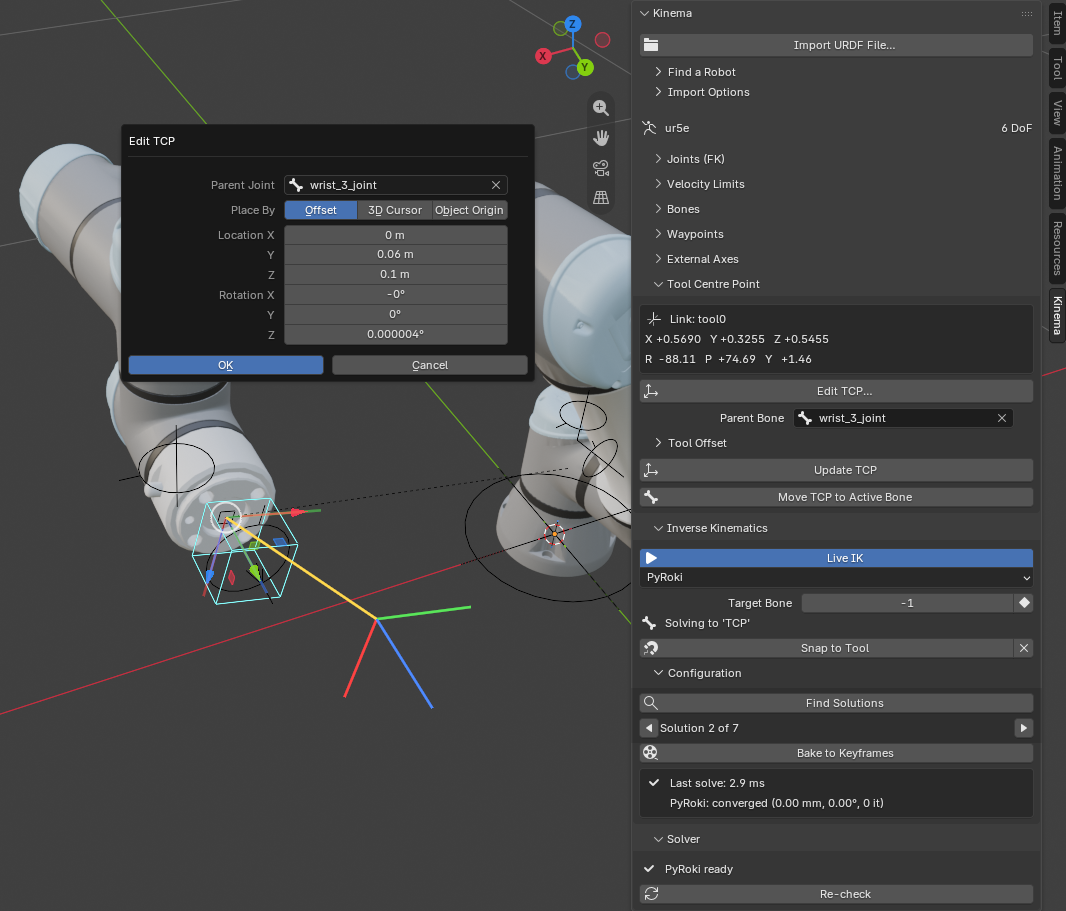The width and height of the screenshot is (1066, 911).
Task: Click the play icon on Live IK
Action: 651,558
